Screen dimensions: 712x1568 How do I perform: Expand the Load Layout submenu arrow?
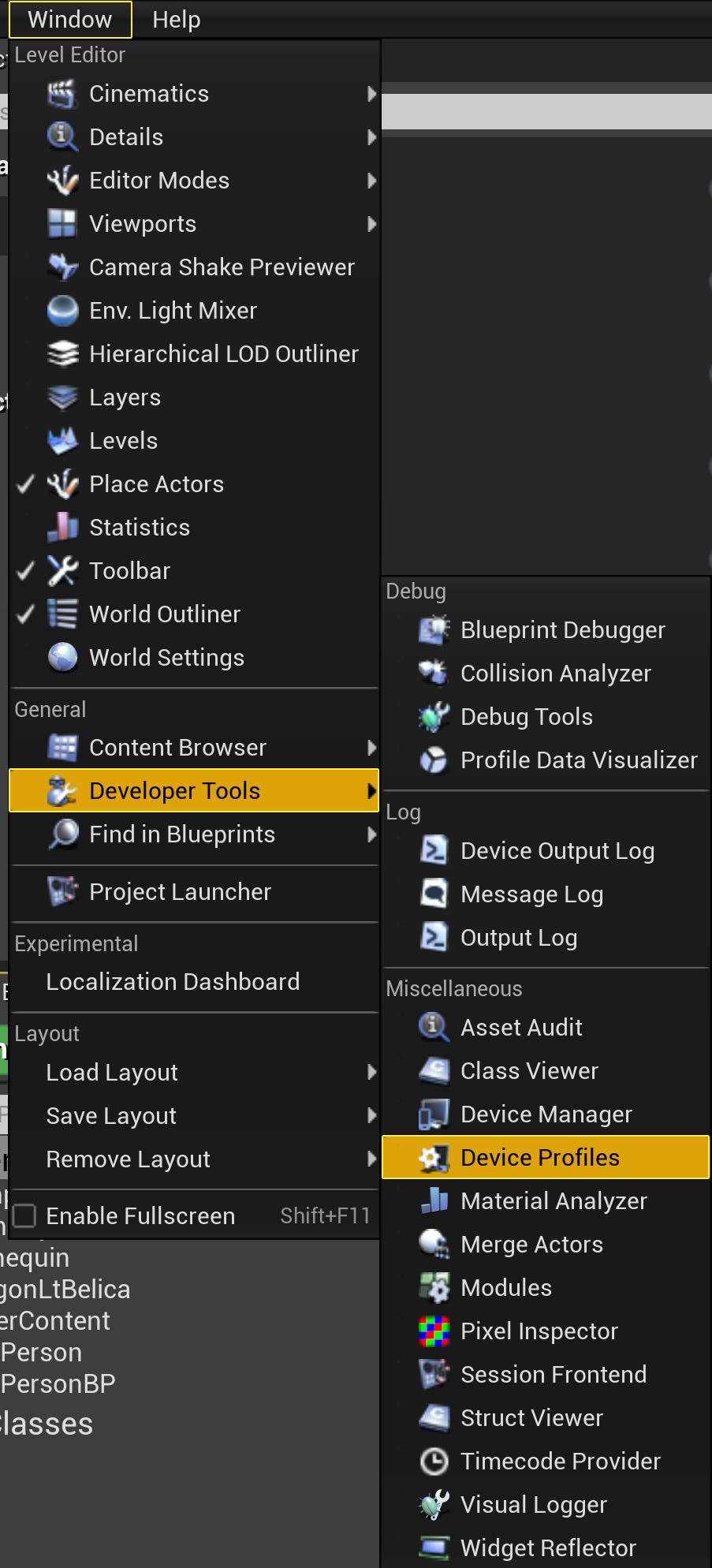(x=371, y=1073)
